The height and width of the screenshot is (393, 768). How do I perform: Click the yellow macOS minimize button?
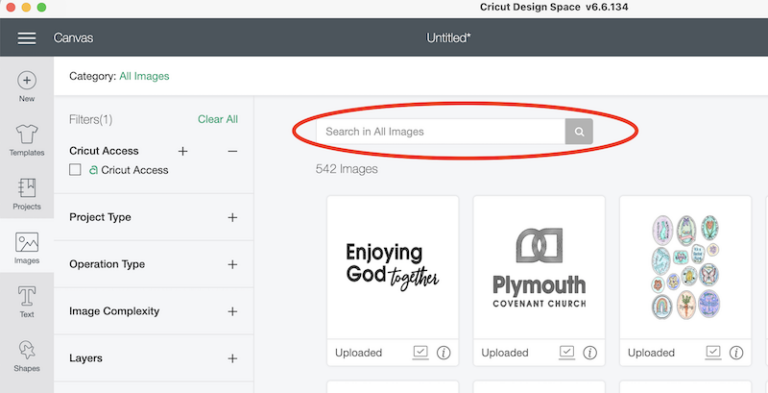point(26,7)
